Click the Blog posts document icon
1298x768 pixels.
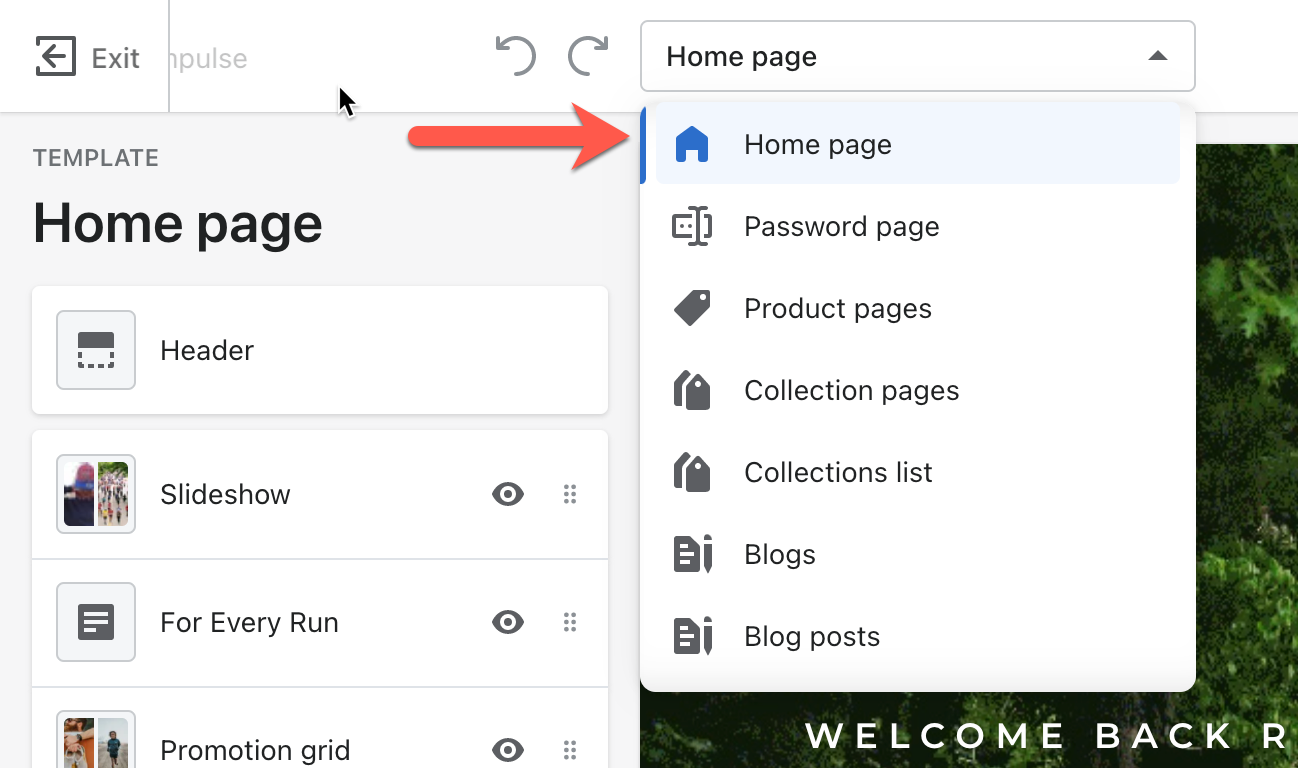click(693, 637)
